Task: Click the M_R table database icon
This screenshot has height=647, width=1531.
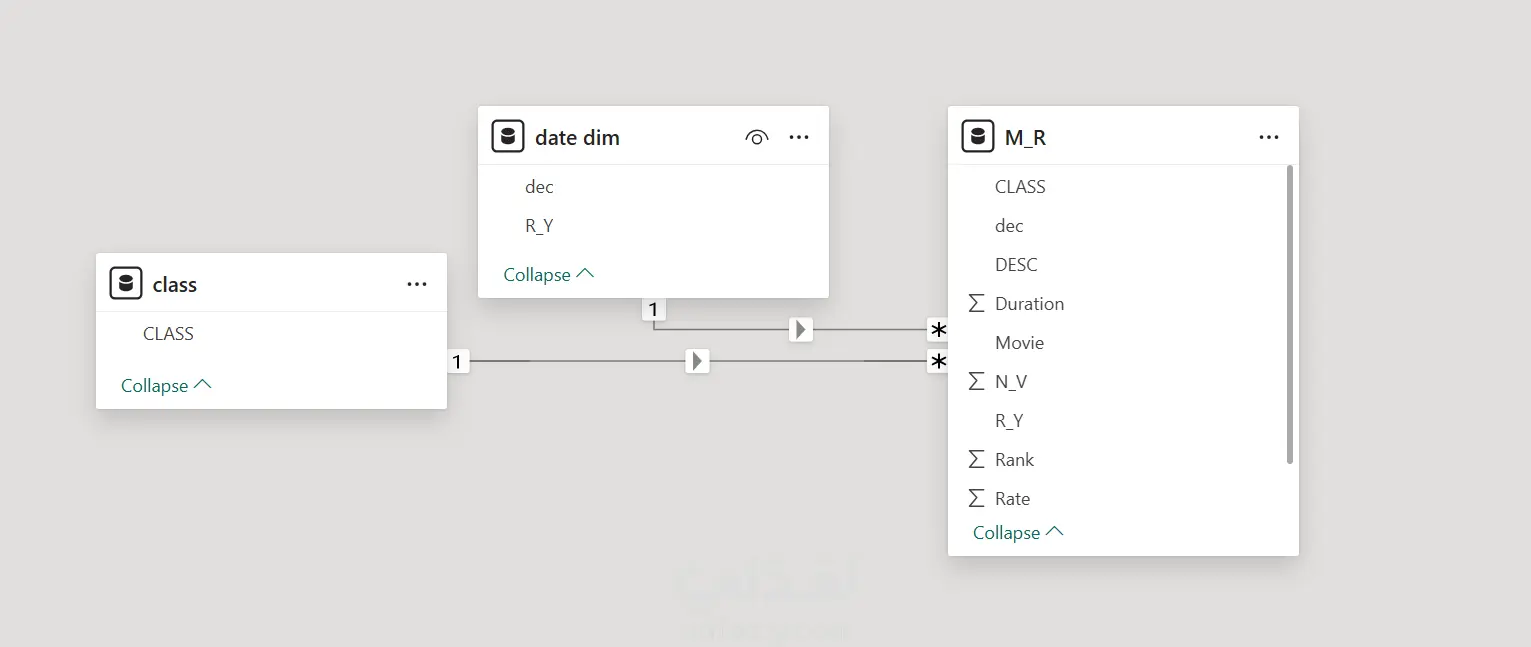Action: tap(978, 137)
